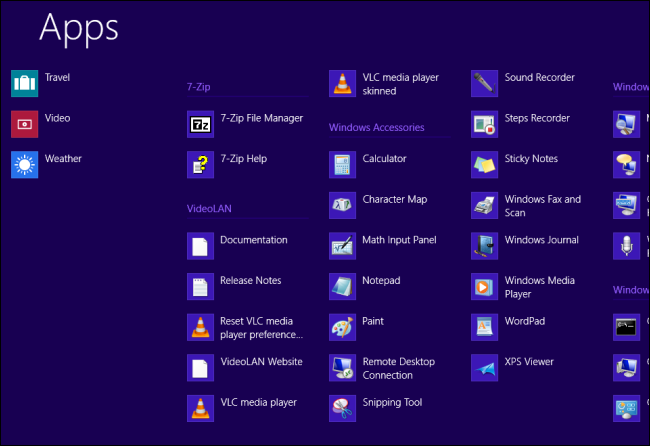Image resolution: width=650 pixels, height=446 pixels.
Task: Launch Windows Media Player icon
Action: 485,286
